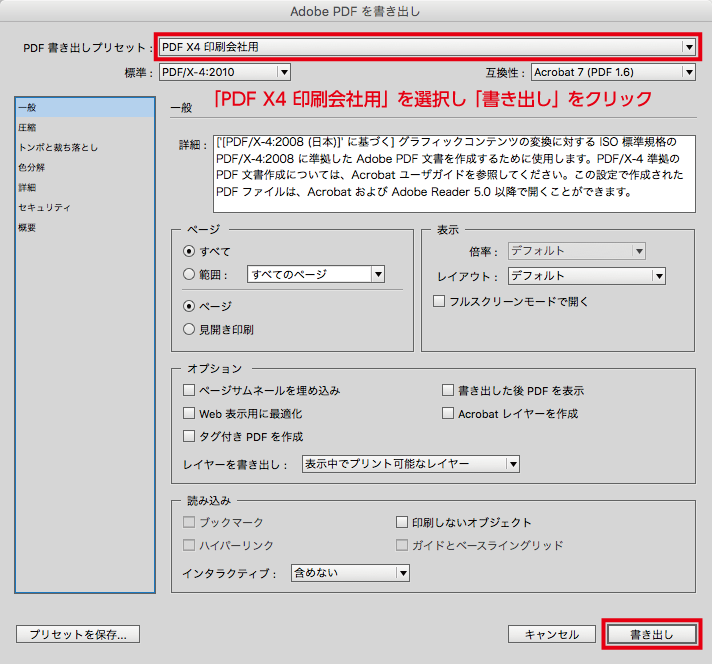Click the プリセットを保存... button
The image size is (712, 664).
point(78,634)
